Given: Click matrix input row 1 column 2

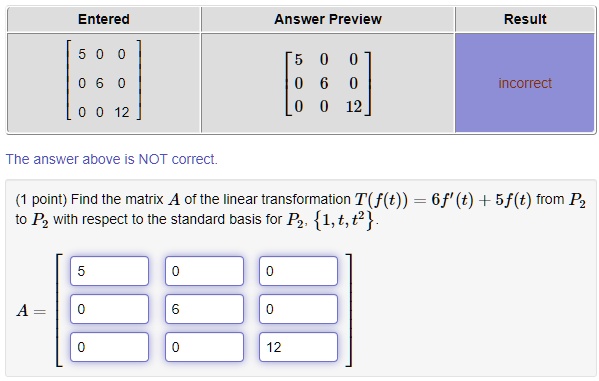Looking at the screenshot, I should point(204,271).
